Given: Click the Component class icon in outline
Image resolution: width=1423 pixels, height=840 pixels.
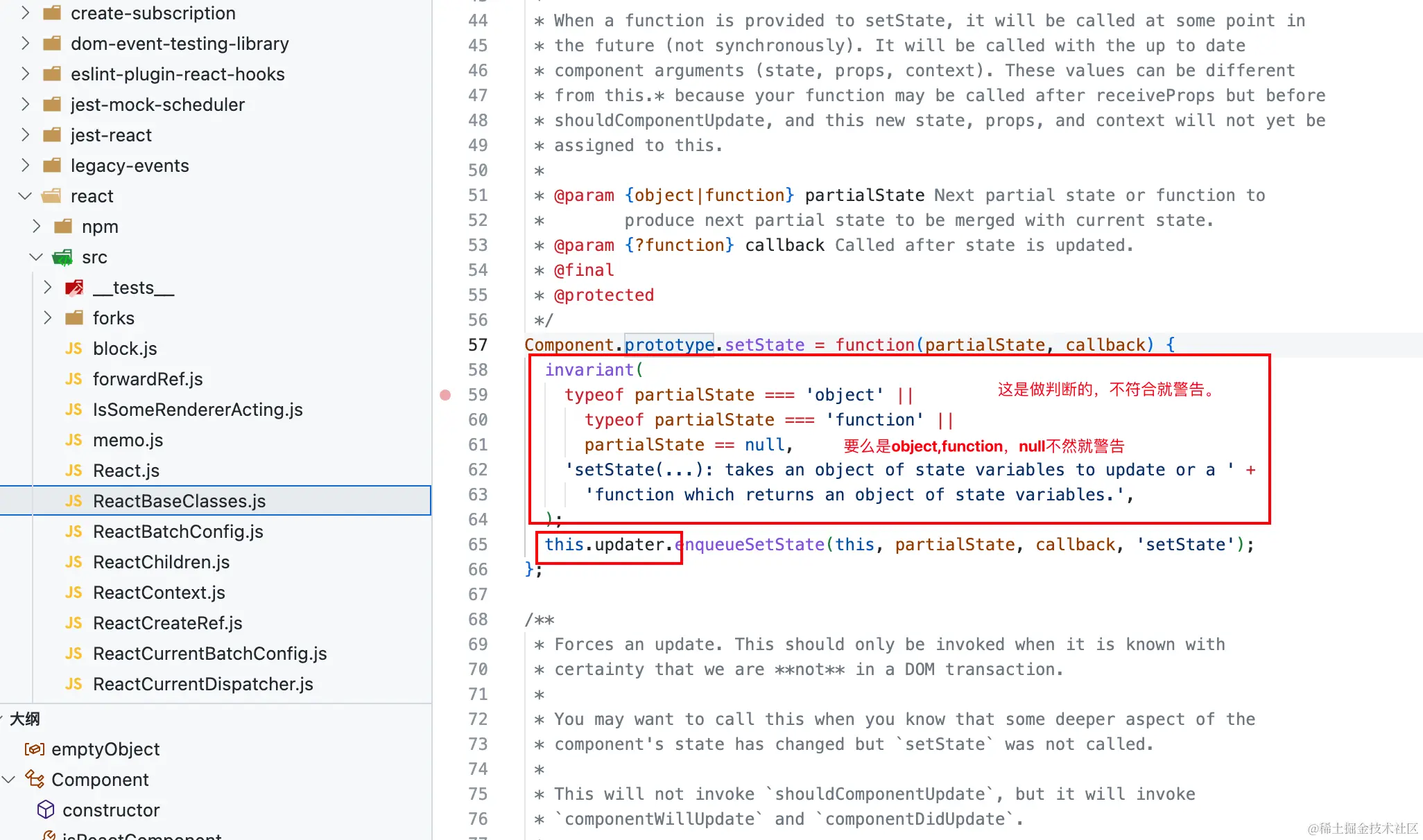Looking at the screenshot, I should pos(35,779).
